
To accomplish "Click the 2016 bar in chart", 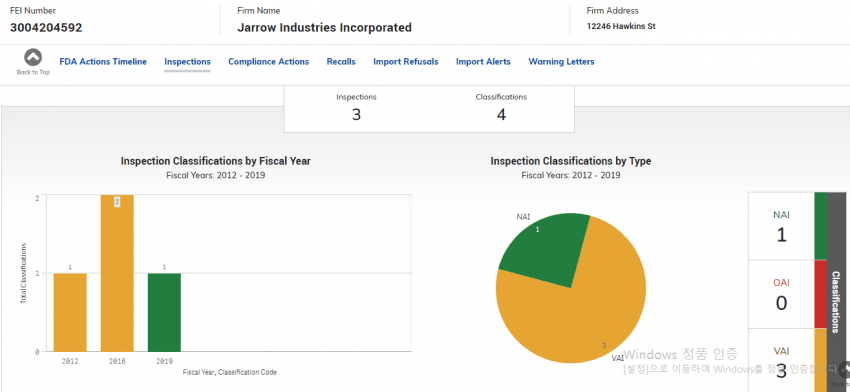I will tap(117, 273).
